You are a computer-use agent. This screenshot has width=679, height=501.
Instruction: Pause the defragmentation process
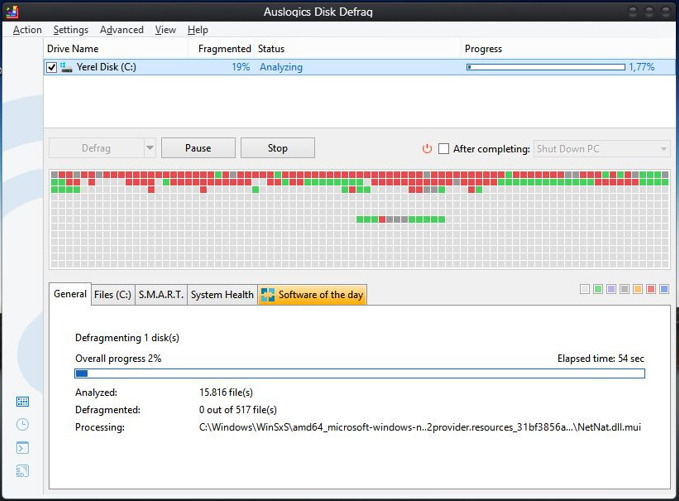pos(198,148)
